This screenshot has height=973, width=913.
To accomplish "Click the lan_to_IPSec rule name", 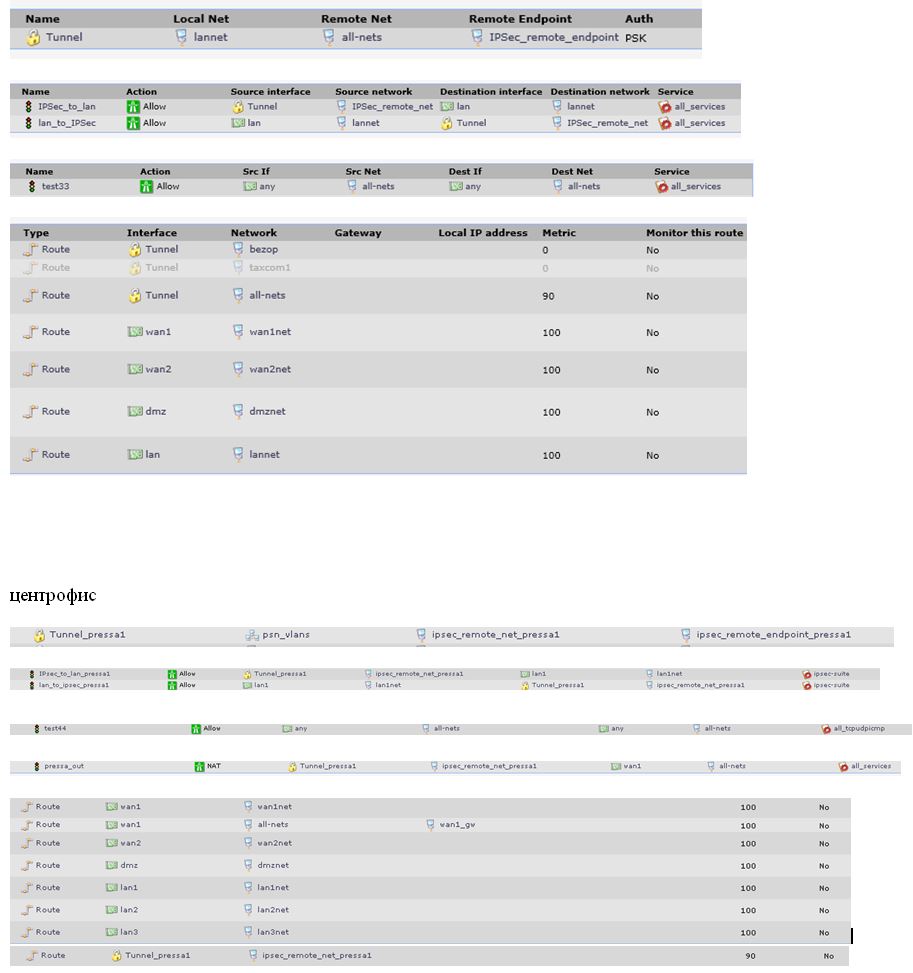I will (x=67, y=123).
